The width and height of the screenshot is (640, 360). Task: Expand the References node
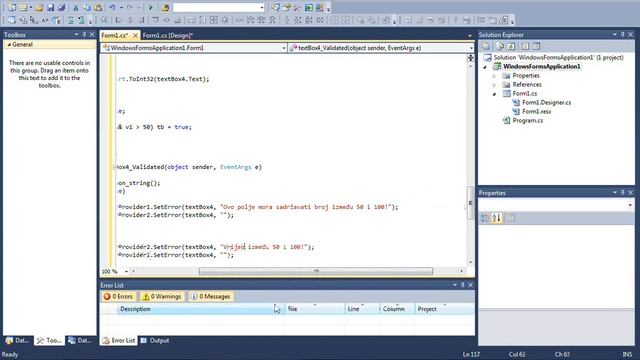pyautogui.click(x=494, y=84)
